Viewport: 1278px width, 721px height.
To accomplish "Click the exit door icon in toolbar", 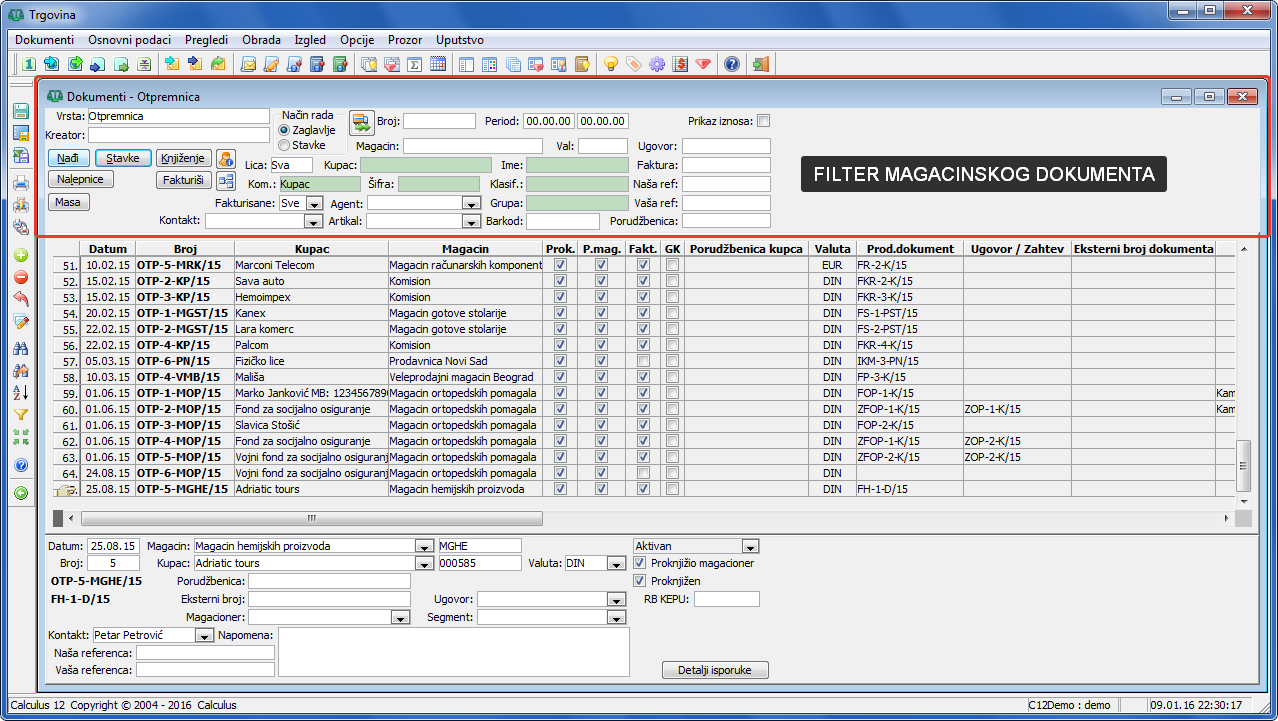I will click(761, 64).
